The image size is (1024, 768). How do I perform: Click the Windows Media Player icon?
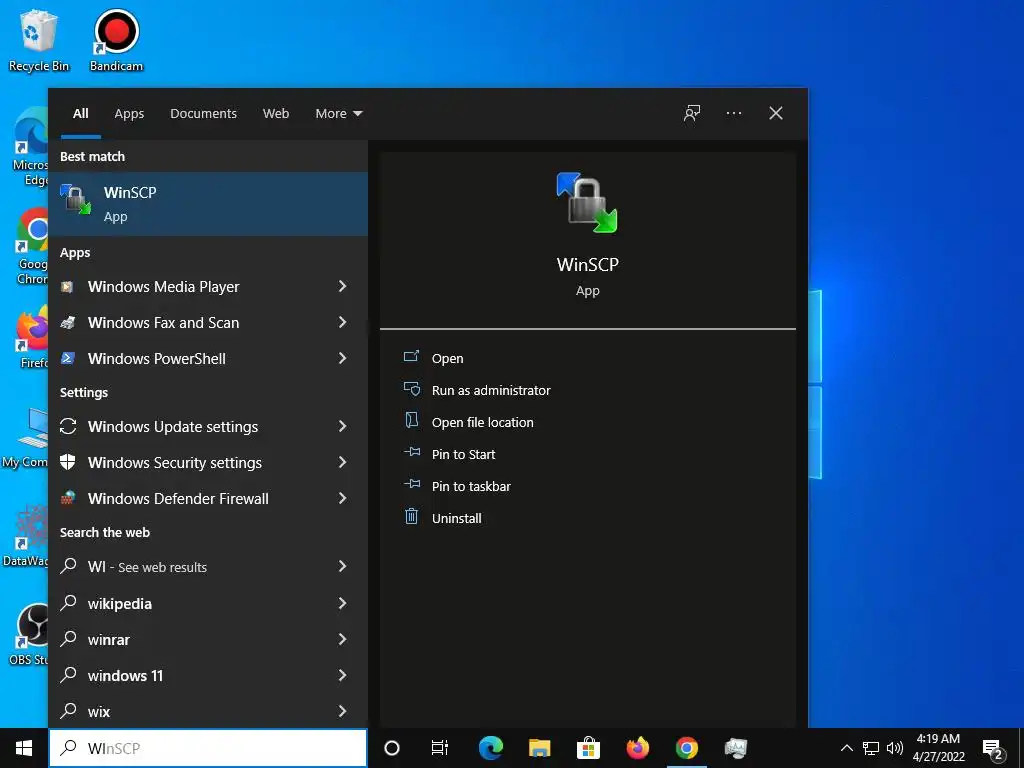(67, 287)
